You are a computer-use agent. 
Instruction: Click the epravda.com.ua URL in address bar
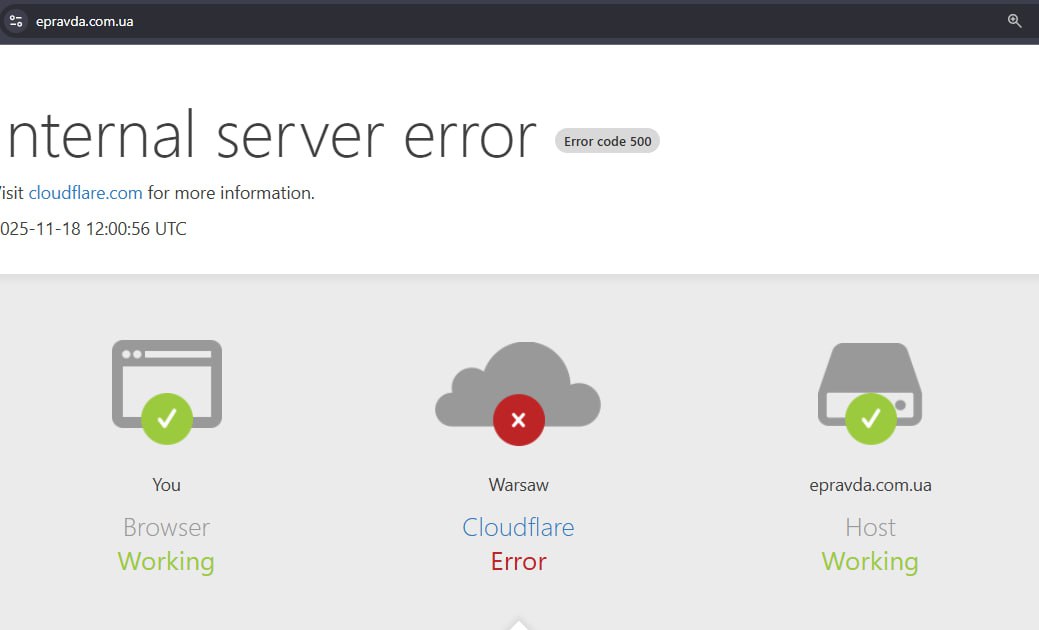click(x=84, y=22)
